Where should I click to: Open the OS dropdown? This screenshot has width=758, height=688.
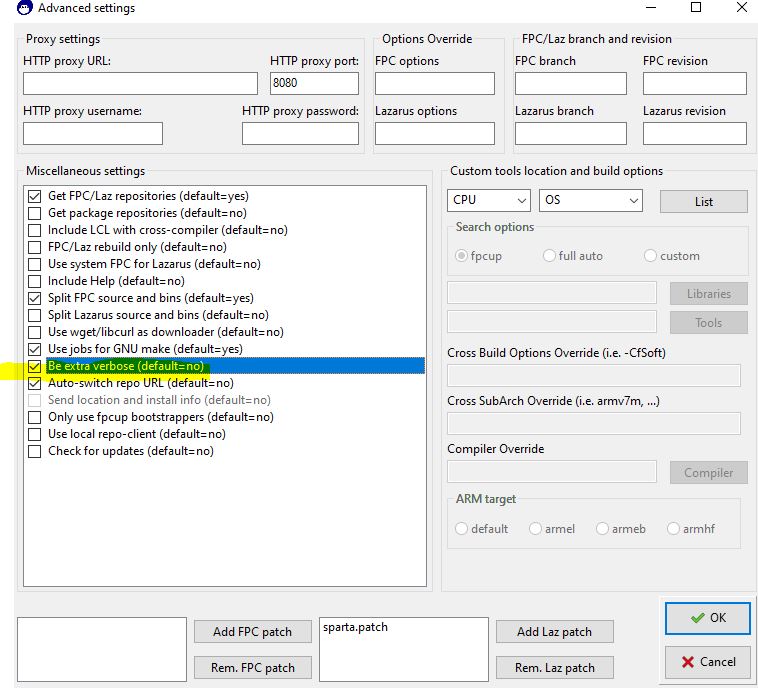pos(590,201)
